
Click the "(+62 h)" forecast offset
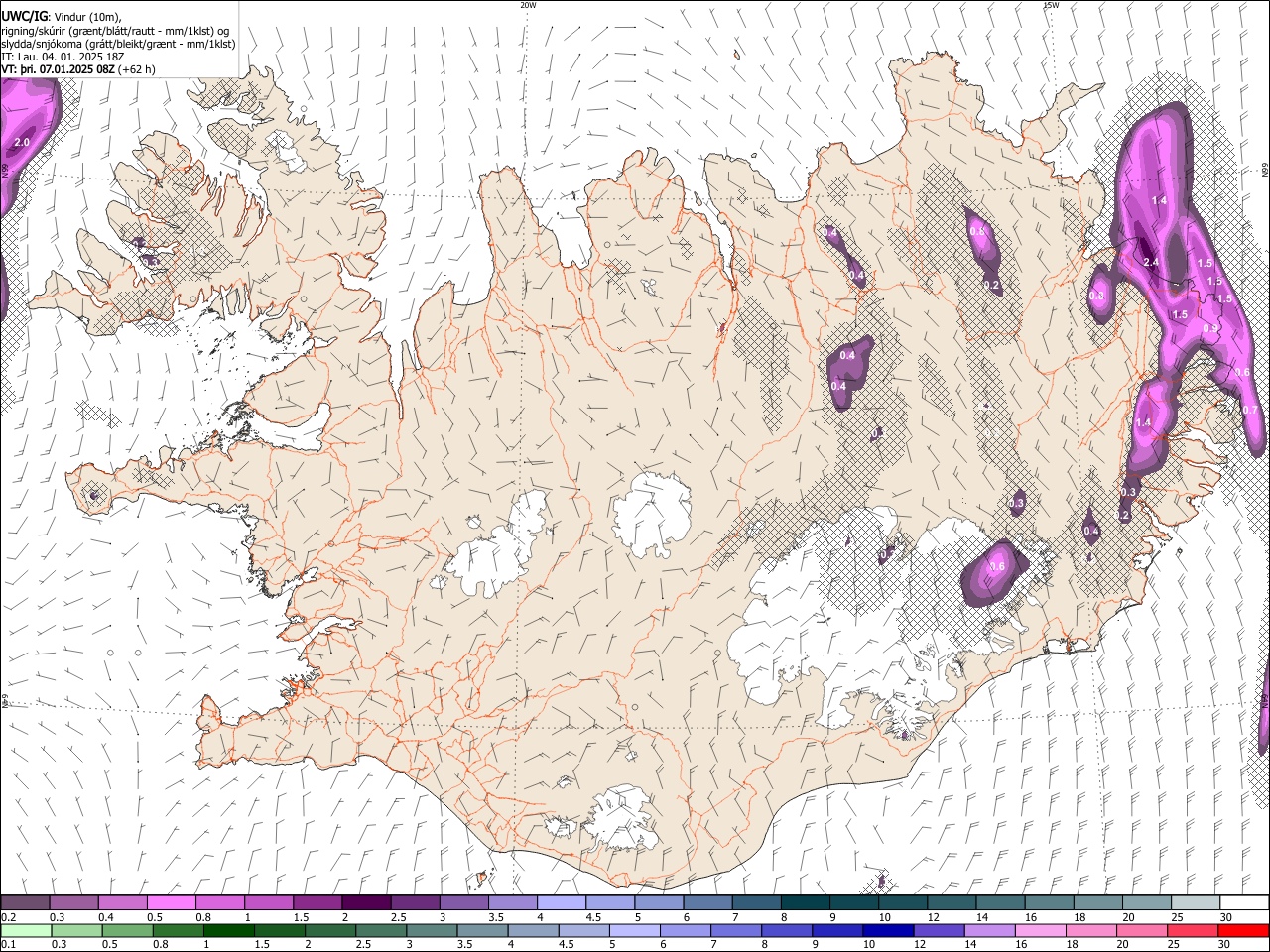tap(137, 69)
